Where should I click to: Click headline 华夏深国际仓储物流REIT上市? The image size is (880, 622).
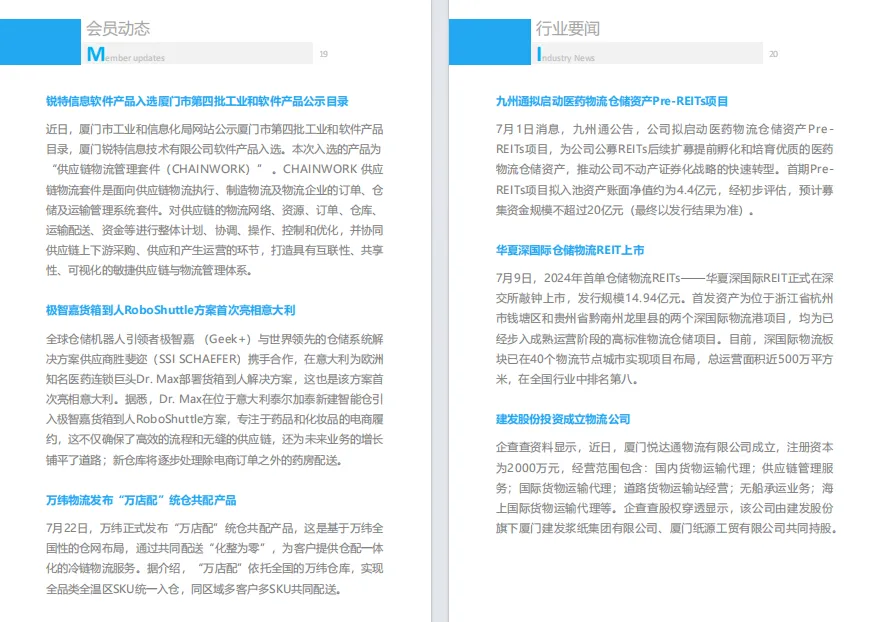[x=570, y=250]
